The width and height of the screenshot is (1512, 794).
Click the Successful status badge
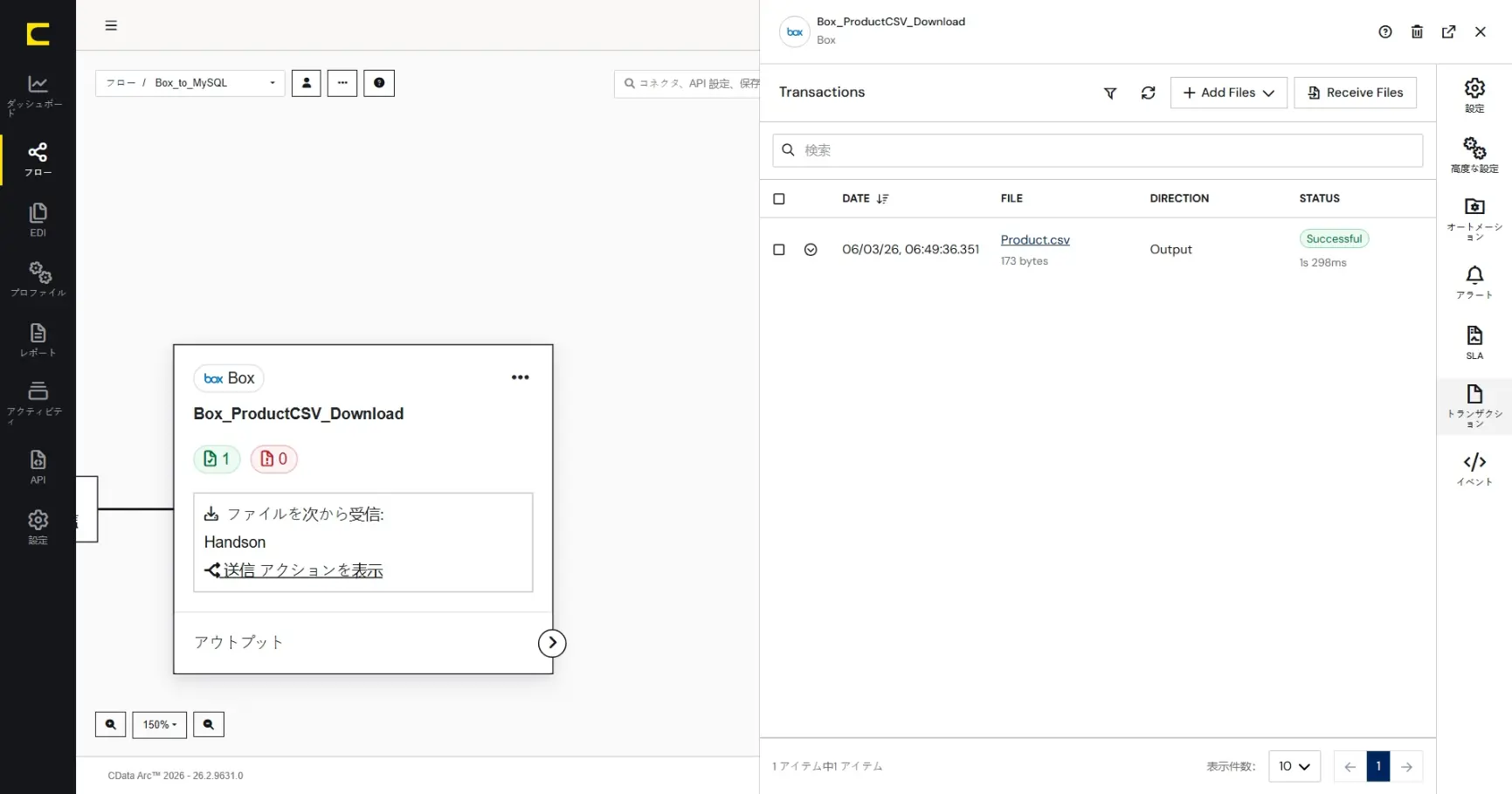(1334, 238)
